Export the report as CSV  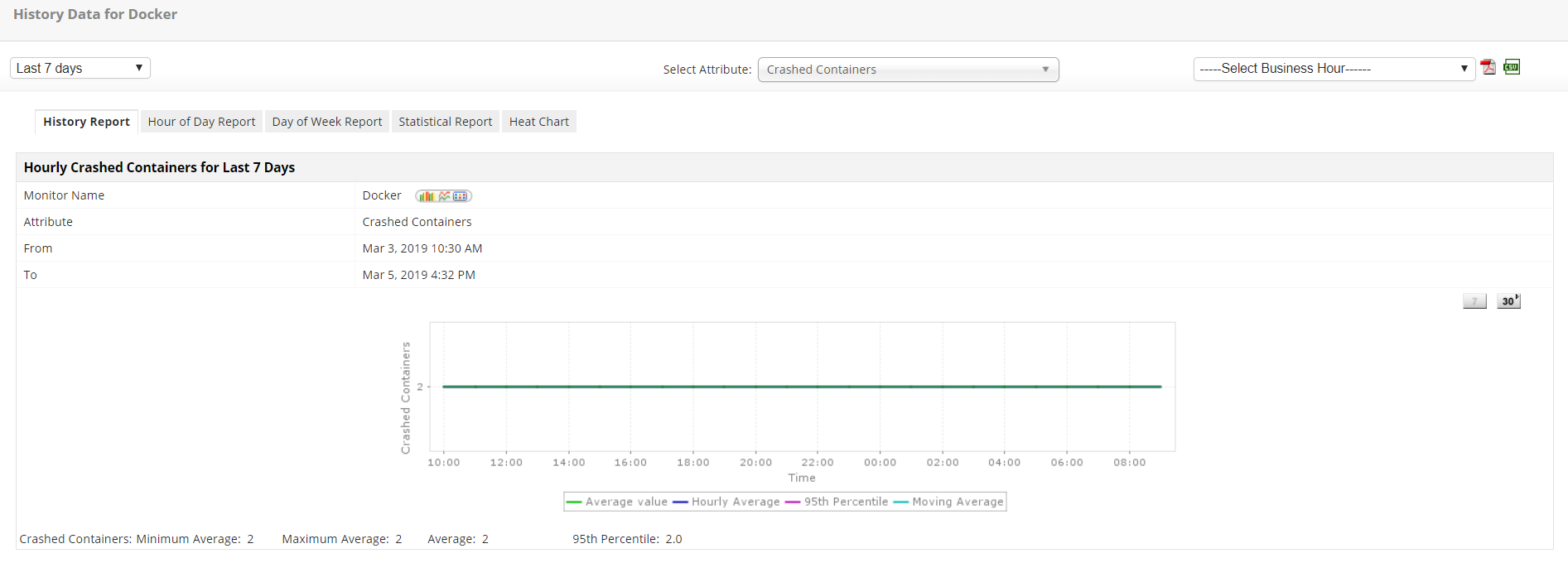(x=1512, y=67)
